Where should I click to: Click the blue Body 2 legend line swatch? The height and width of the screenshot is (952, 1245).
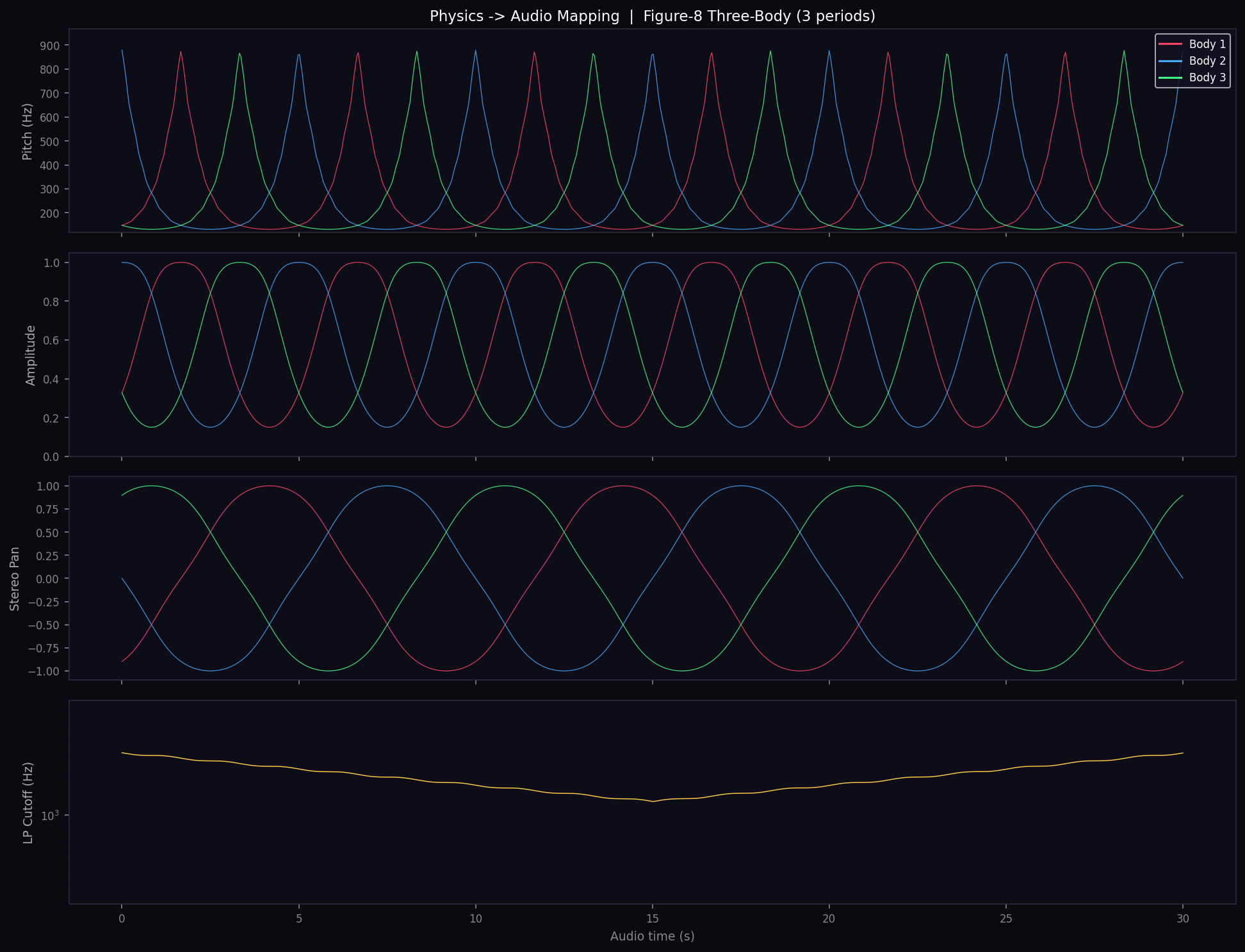(x=1170, y=61)
